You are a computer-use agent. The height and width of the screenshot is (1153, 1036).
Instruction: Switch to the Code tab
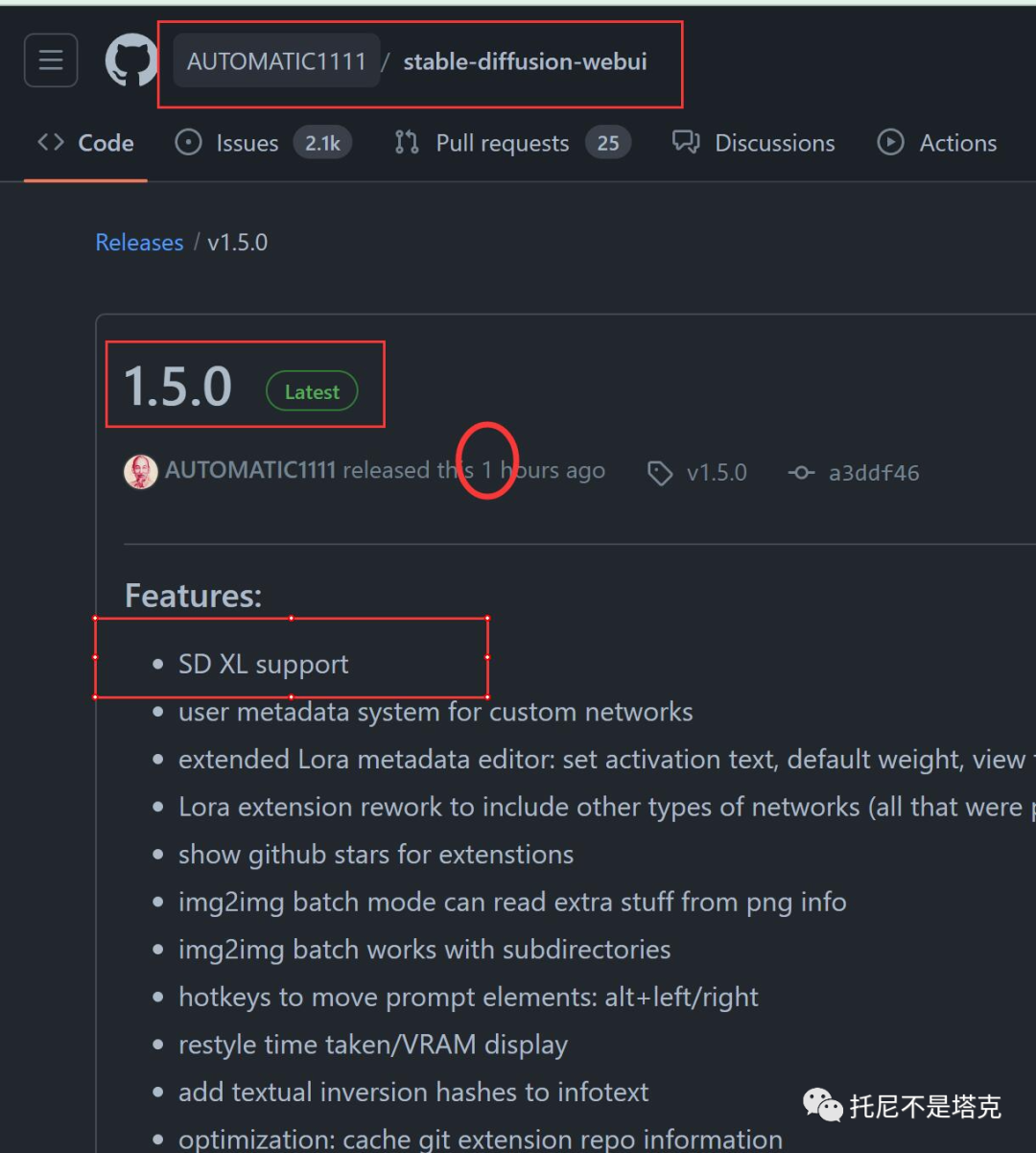point(85,143)
